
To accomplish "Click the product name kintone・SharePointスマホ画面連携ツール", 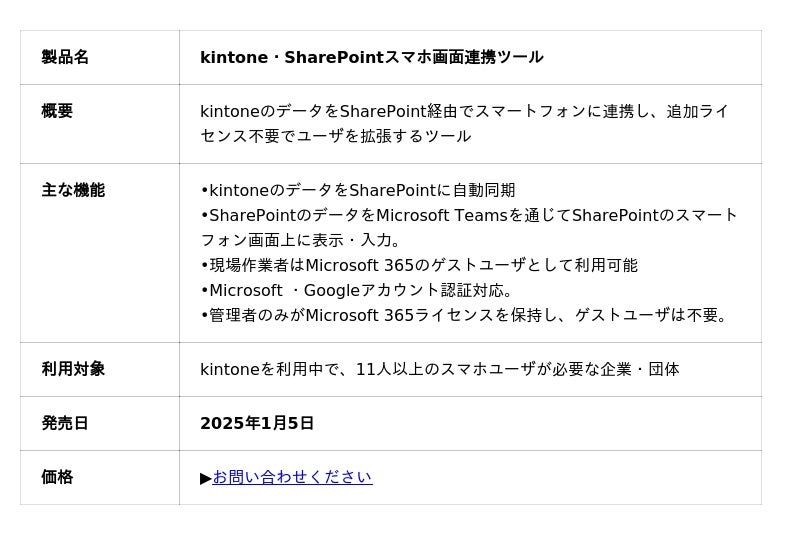I will (x=371, y=58).
